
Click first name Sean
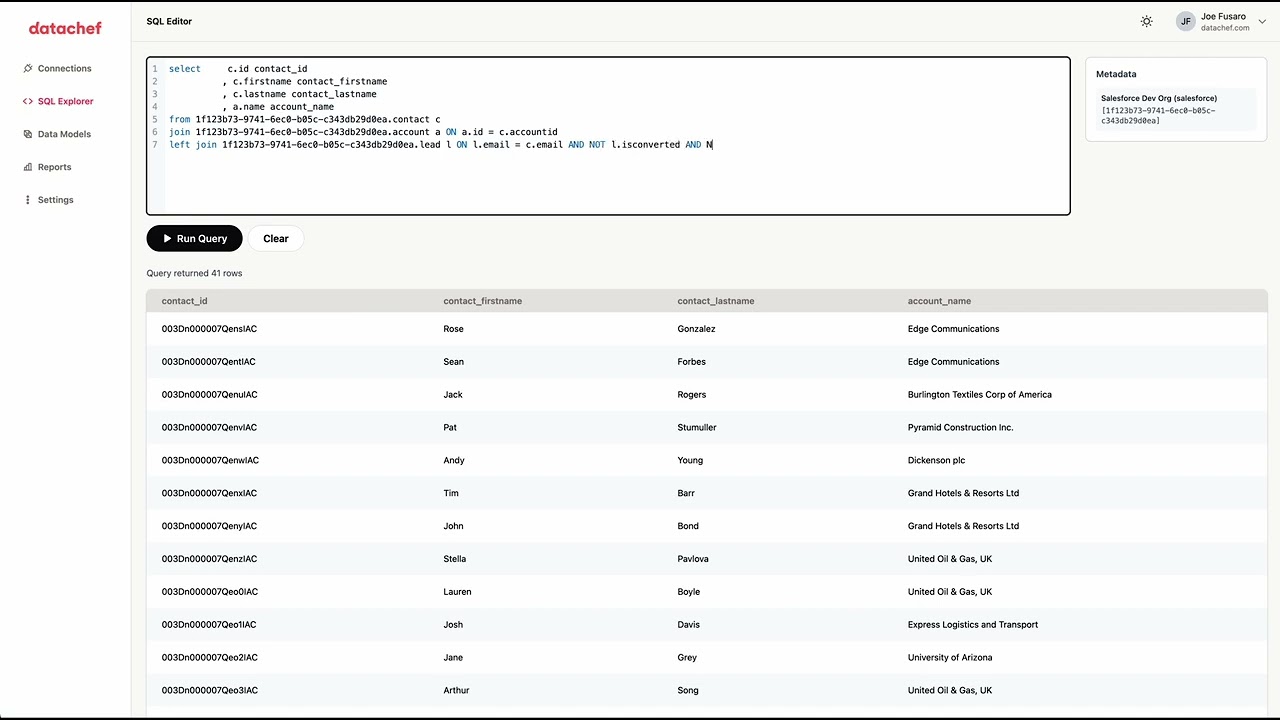click(x=453, y=362)
